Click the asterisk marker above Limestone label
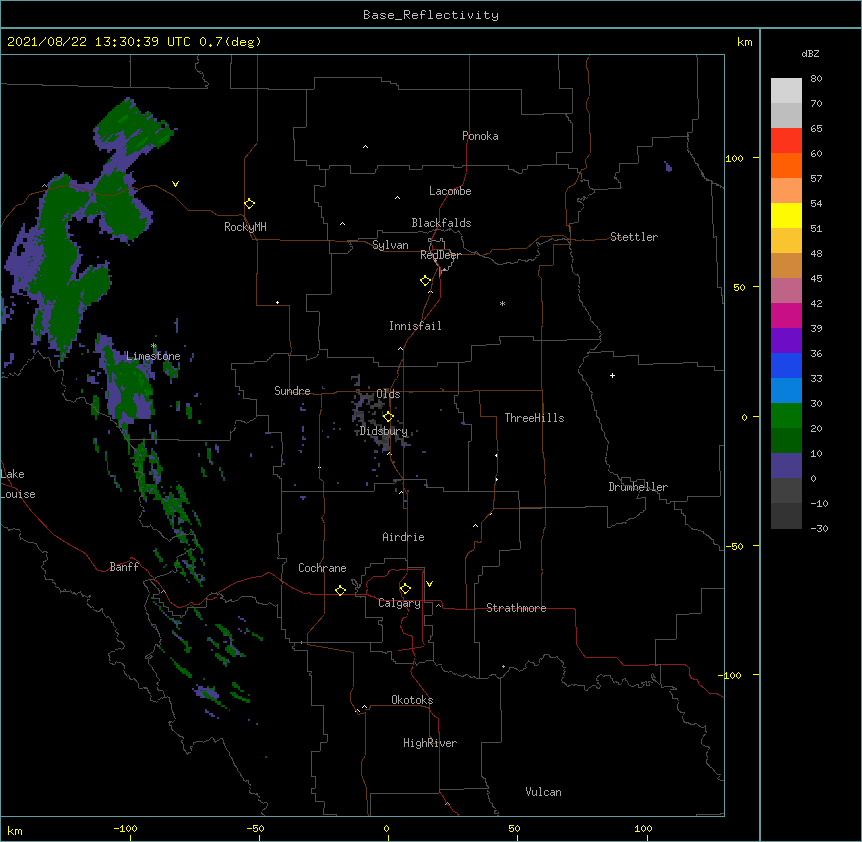 [x=154, y=346]
